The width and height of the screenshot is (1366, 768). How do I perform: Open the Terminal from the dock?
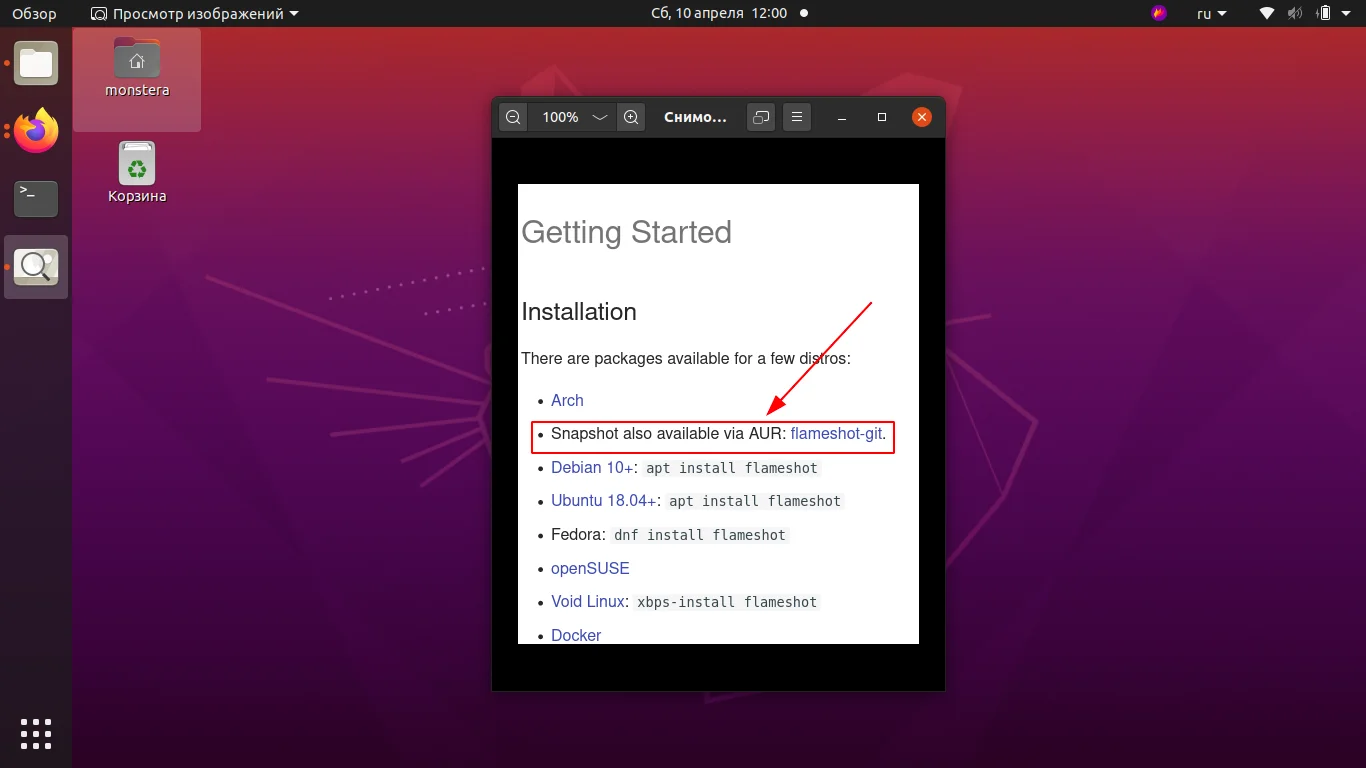click(35, 198)
